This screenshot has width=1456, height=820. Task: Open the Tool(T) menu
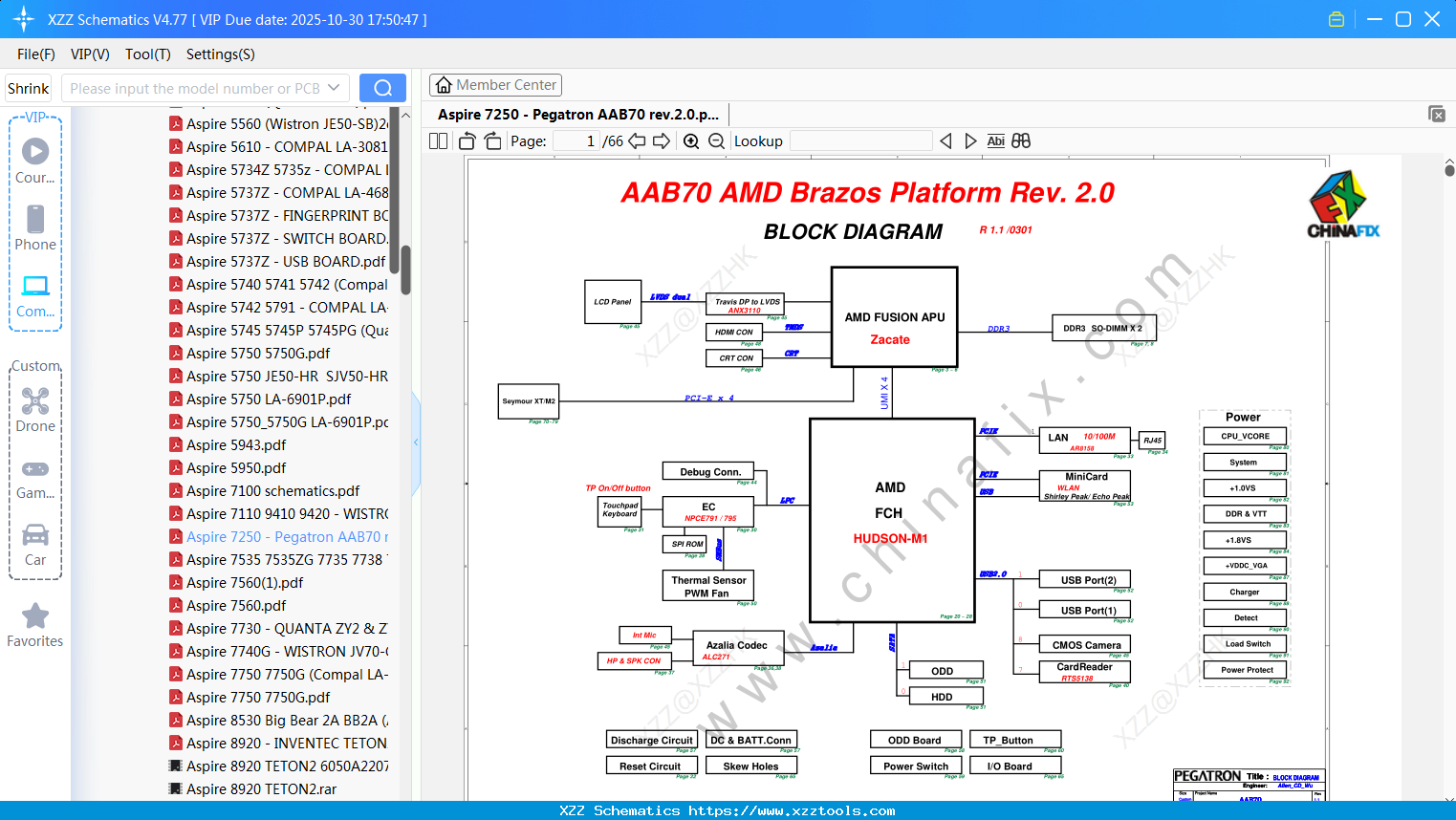(148, 54)
